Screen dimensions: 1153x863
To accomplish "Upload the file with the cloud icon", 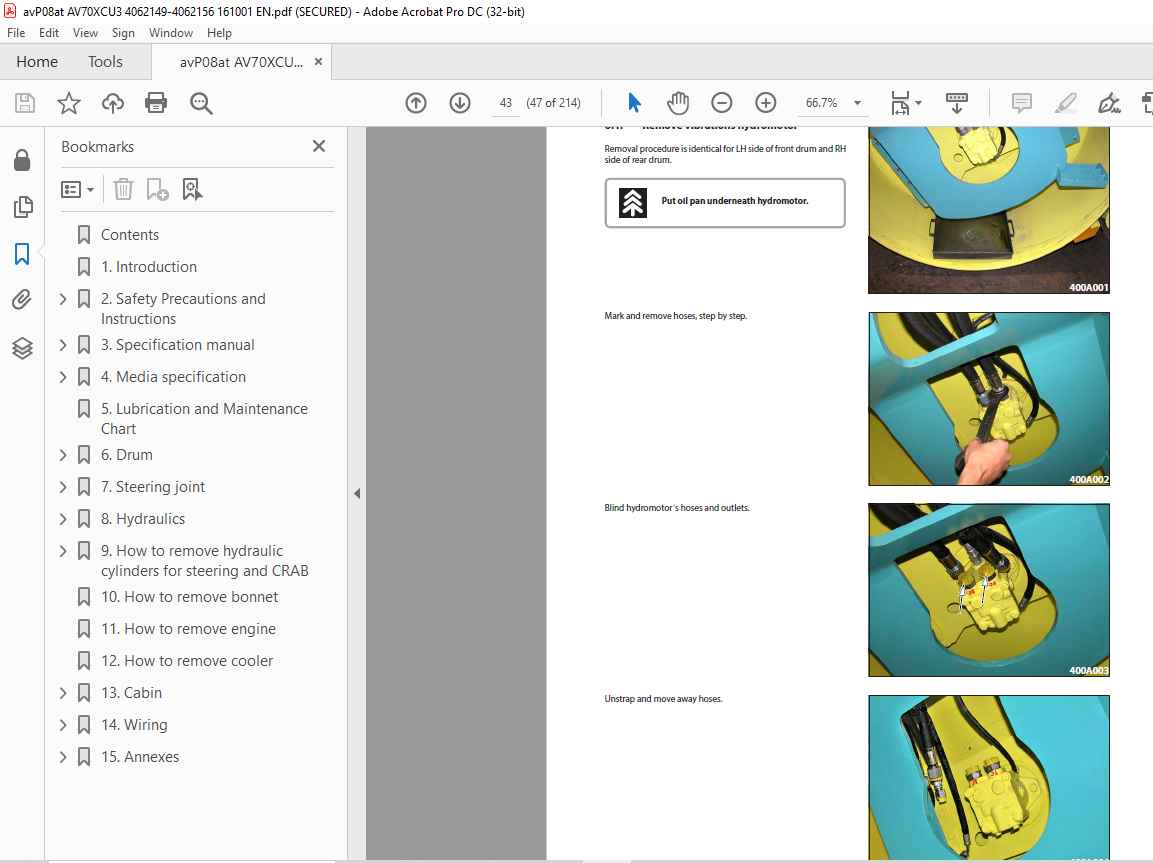I will pos(113,103).
